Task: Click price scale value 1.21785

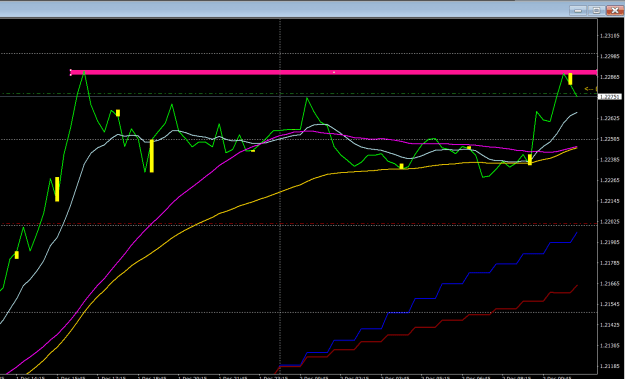Action: [610, 263]
